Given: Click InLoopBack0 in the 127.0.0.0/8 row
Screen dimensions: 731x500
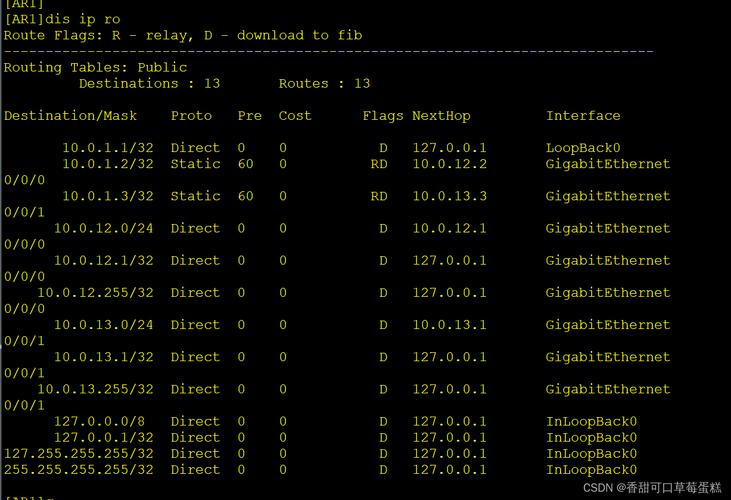Looking at the screenshot, I should coord(591,421).
